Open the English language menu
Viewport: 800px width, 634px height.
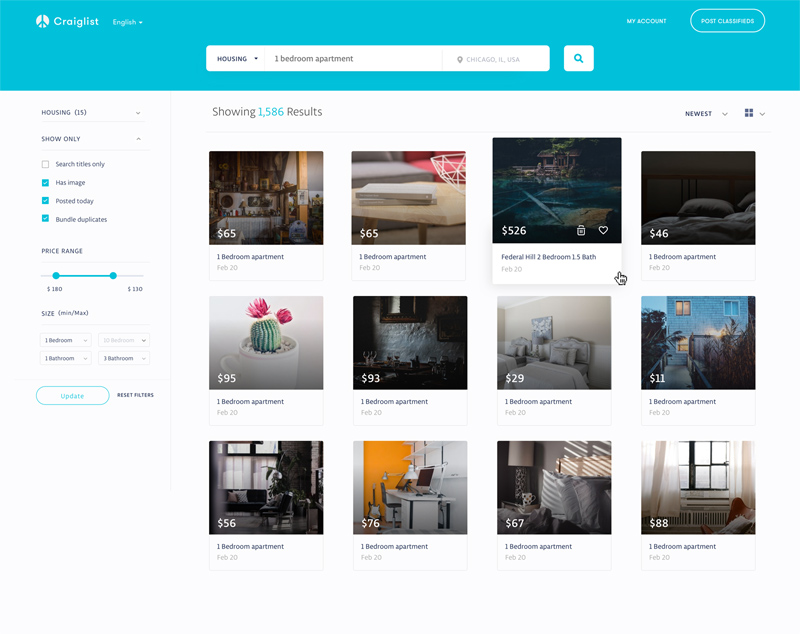(x=127, y=21)
